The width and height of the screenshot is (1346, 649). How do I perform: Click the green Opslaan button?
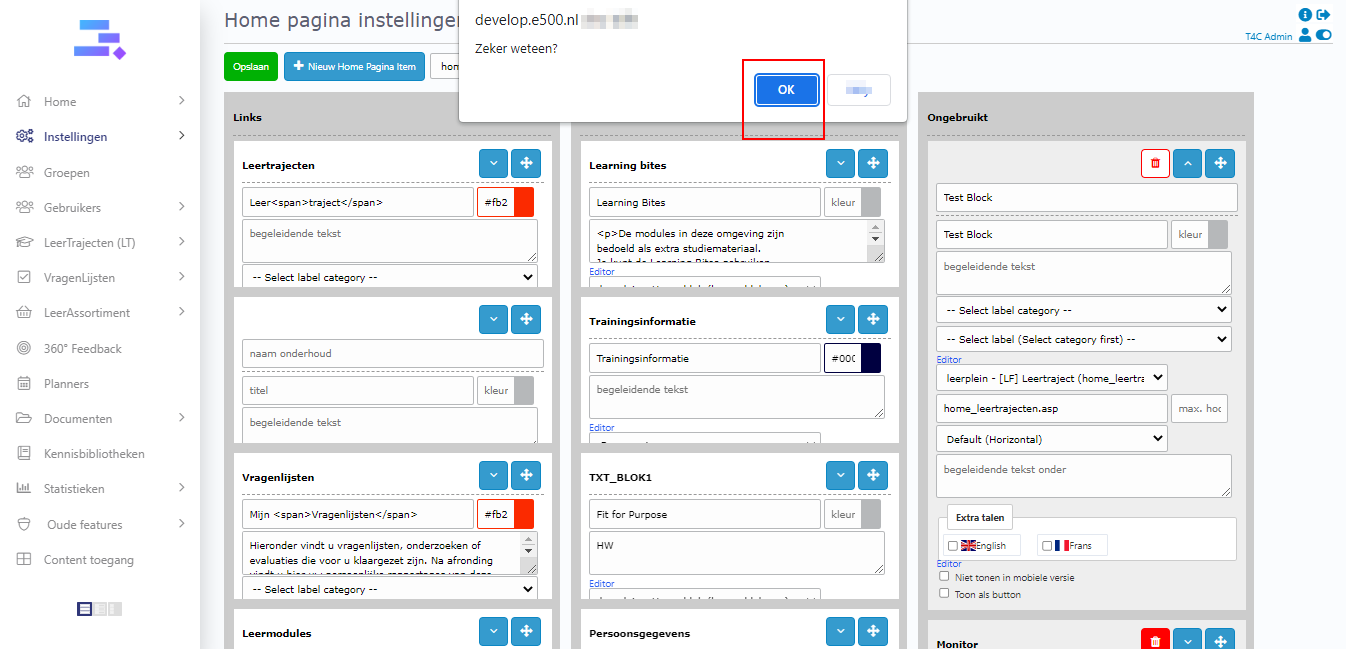click(251, 67)
